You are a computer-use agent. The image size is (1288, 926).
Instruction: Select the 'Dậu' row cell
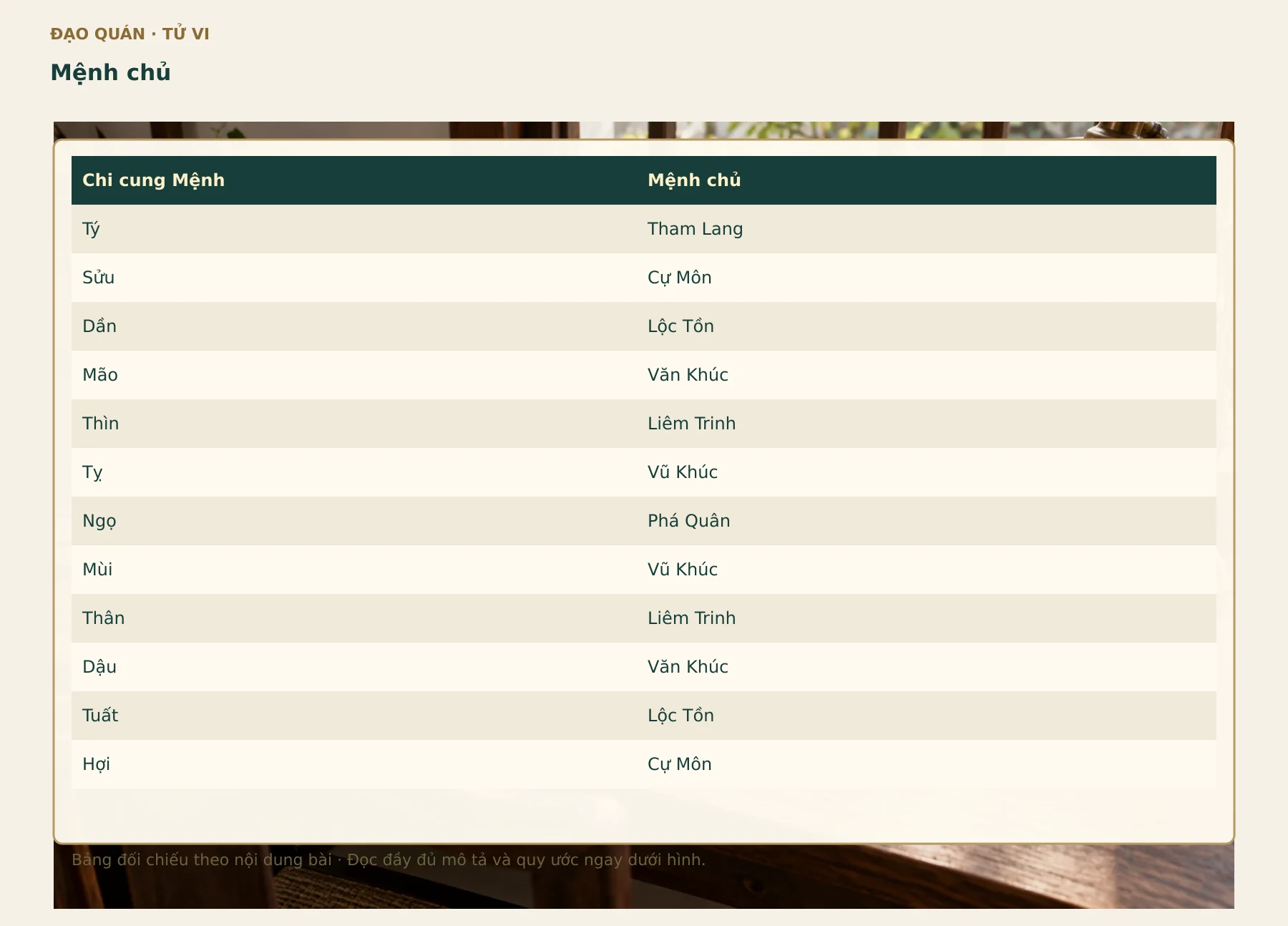coord(354,667)
